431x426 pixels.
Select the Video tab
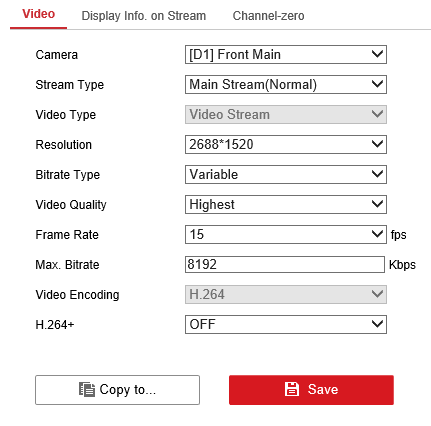point(38,14)
